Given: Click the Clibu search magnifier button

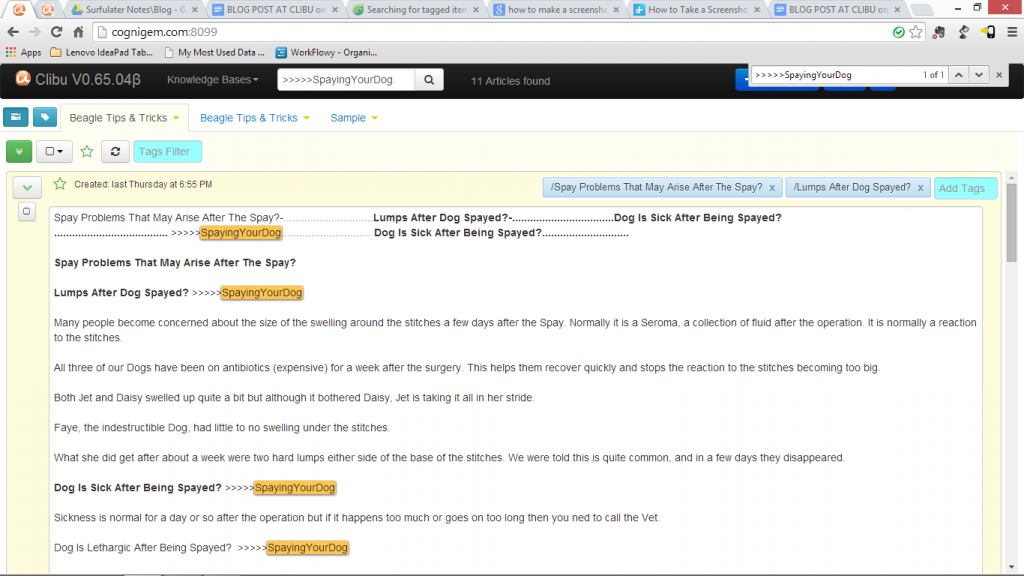Looking at the screenshot, I should (429, 80).
